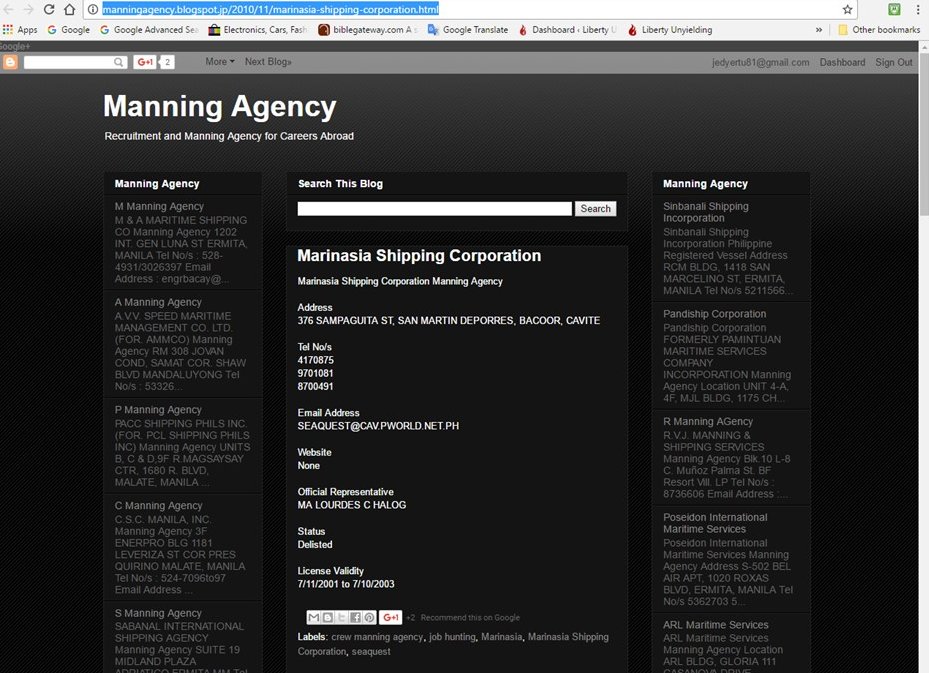Open P Manning Agency sidebar link

[x=158, y=410]
